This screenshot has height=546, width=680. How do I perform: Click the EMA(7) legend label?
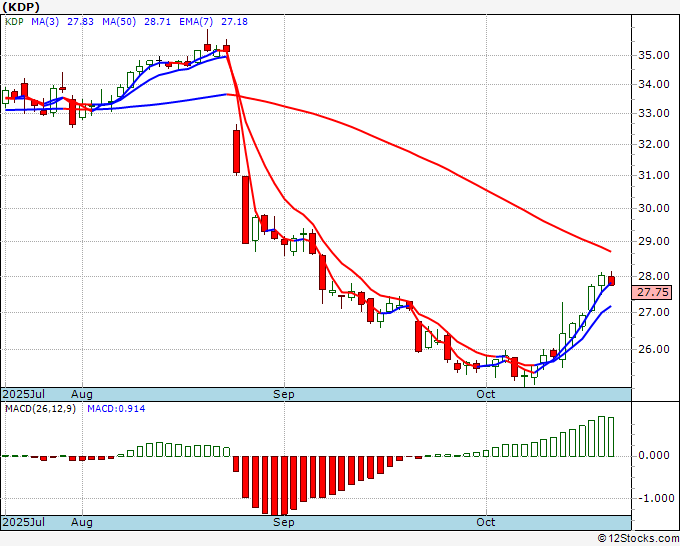(x=196, y=22)
